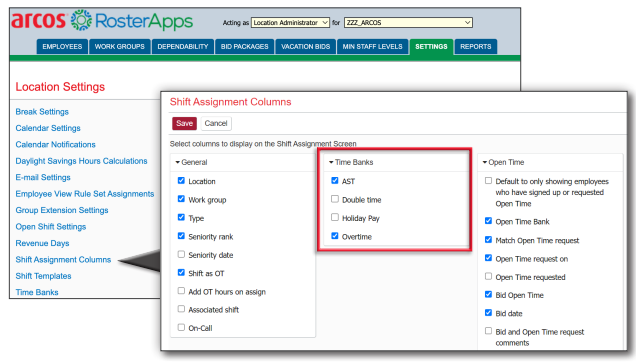This screenshot has height=362, width=636.
Task: Uncheck the Seniority rank checkbox
Action: click(x=181, y=236)
